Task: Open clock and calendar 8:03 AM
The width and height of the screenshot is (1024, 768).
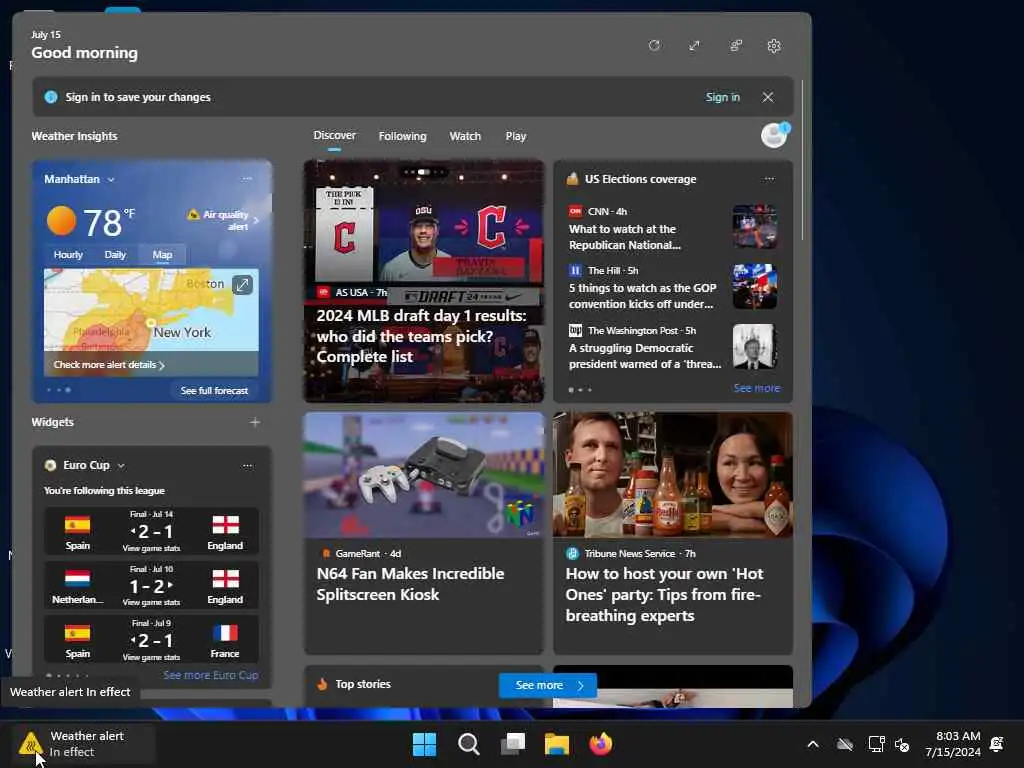Action: 953,744
